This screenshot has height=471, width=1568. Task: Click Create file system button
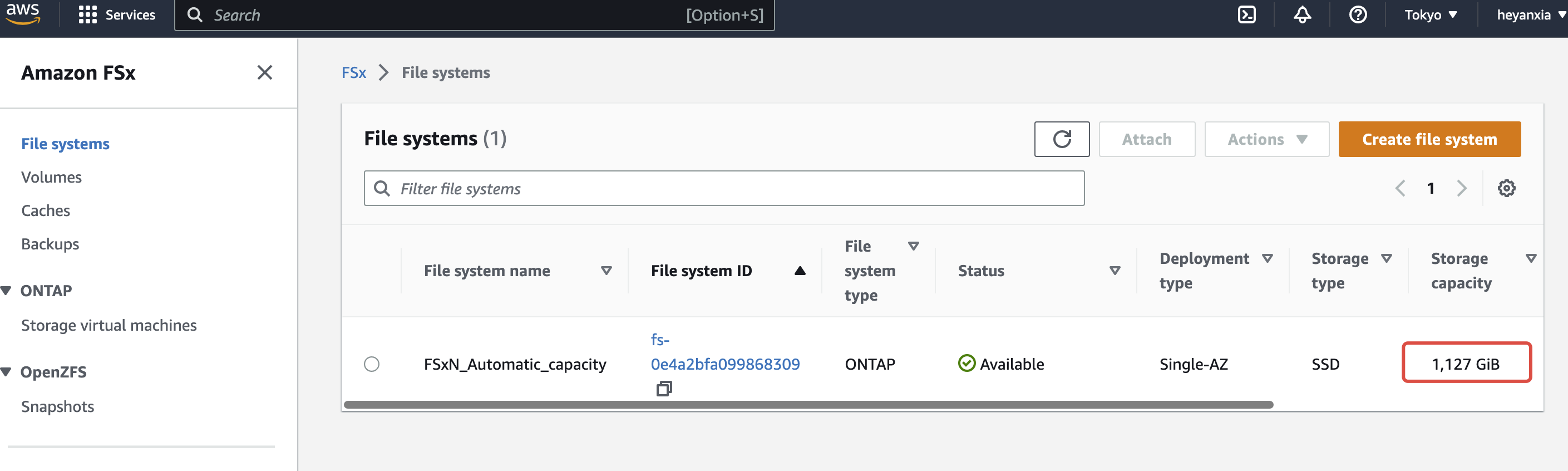1428,139
